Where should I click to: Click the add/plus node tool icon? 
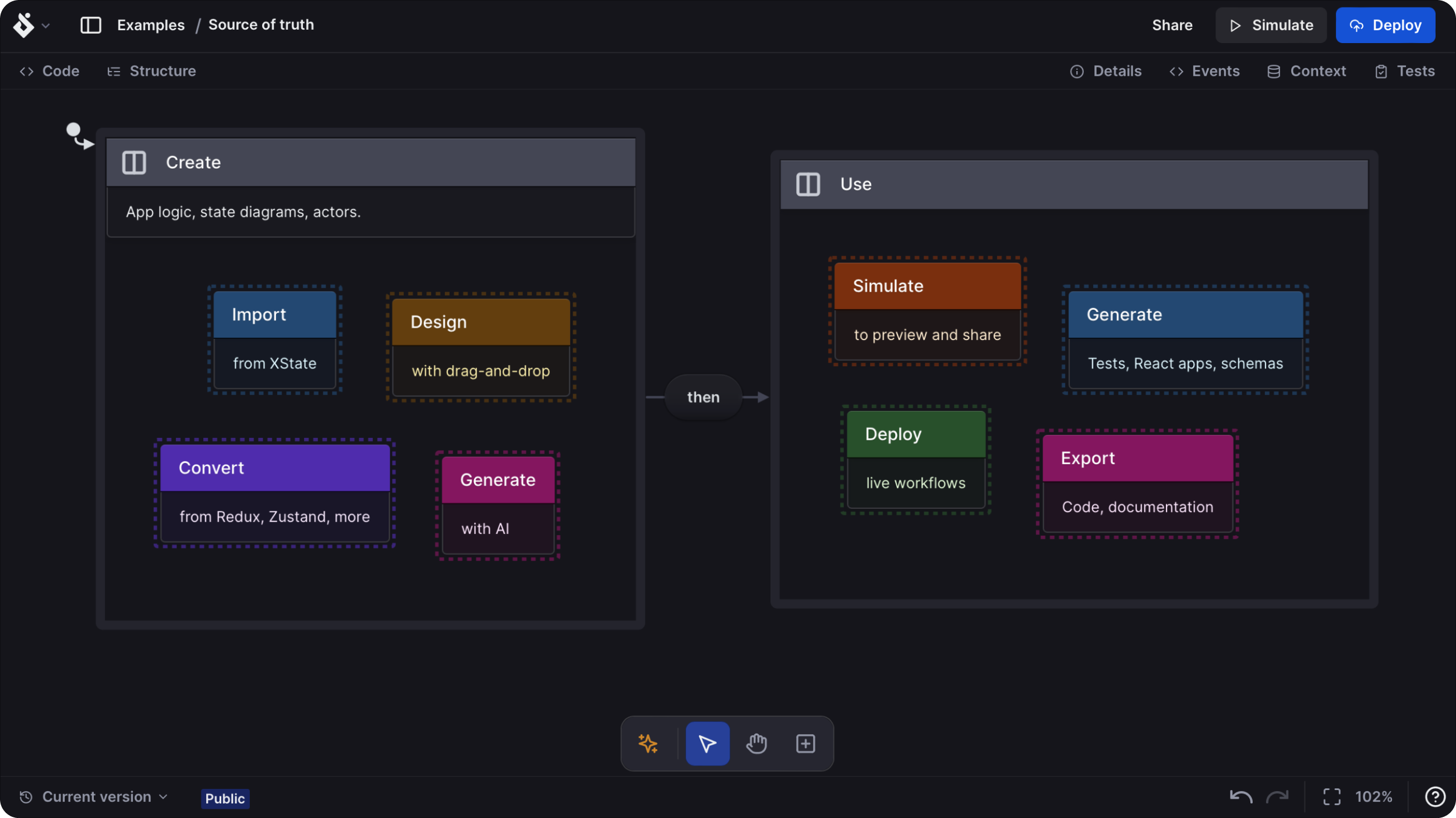coord(806,743)
